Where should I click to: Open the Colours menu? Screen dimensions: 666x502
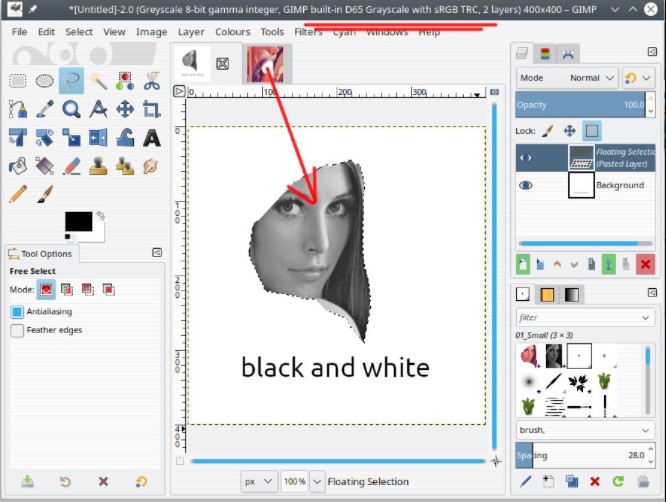[x=232, y=32]
